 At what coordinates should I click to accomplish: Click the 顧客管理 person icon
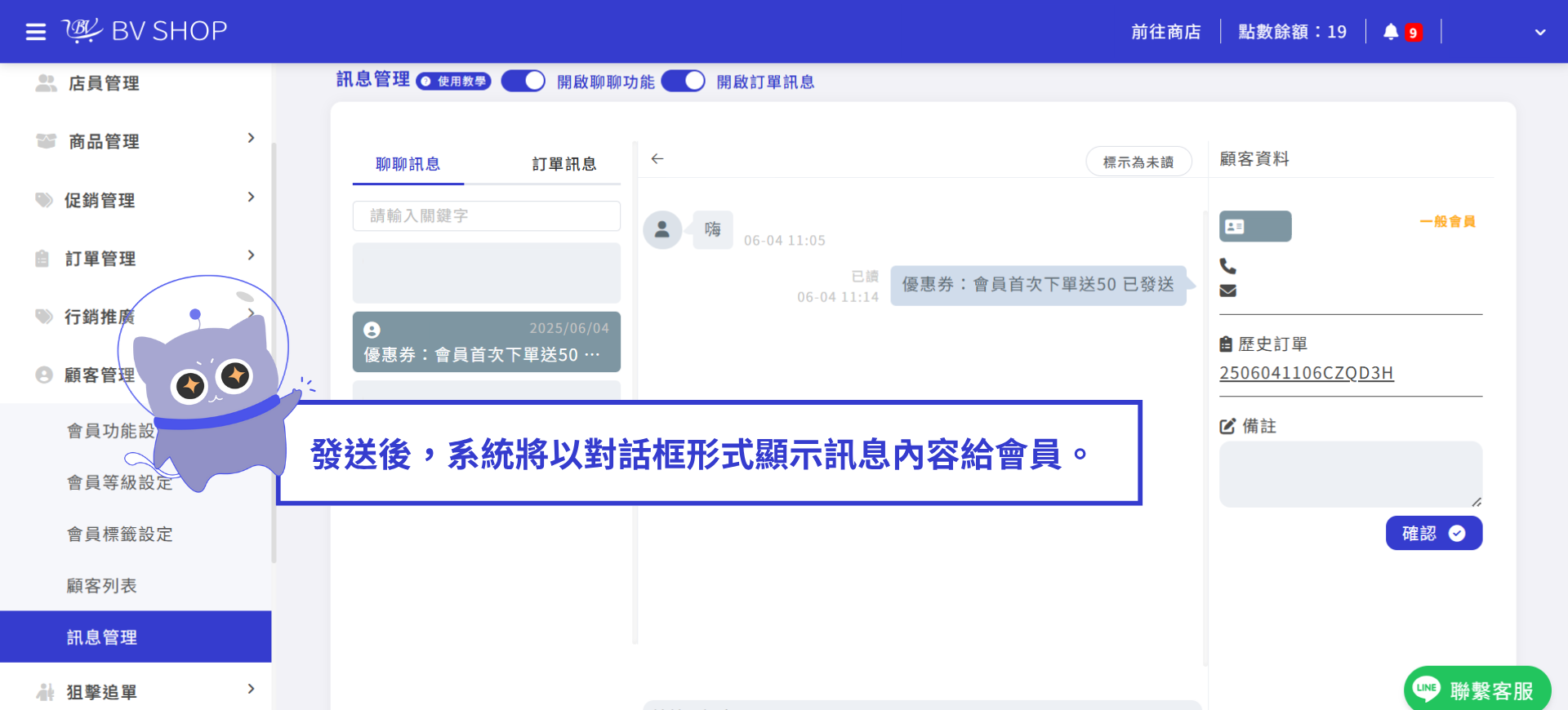[44, 375]
